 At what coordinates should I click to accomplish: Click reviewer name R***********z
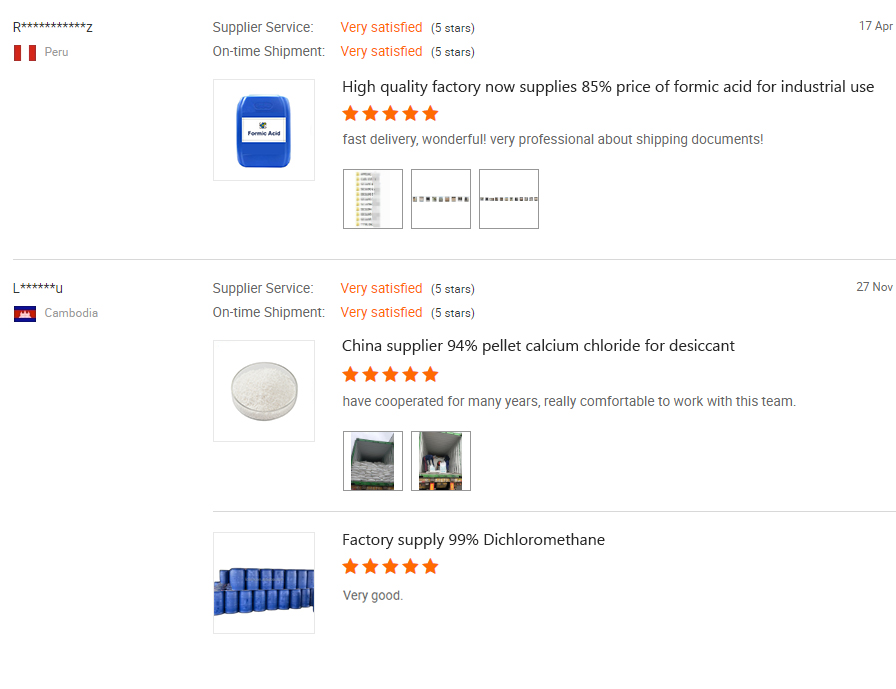pyautogui.click(x=53, y=27)
